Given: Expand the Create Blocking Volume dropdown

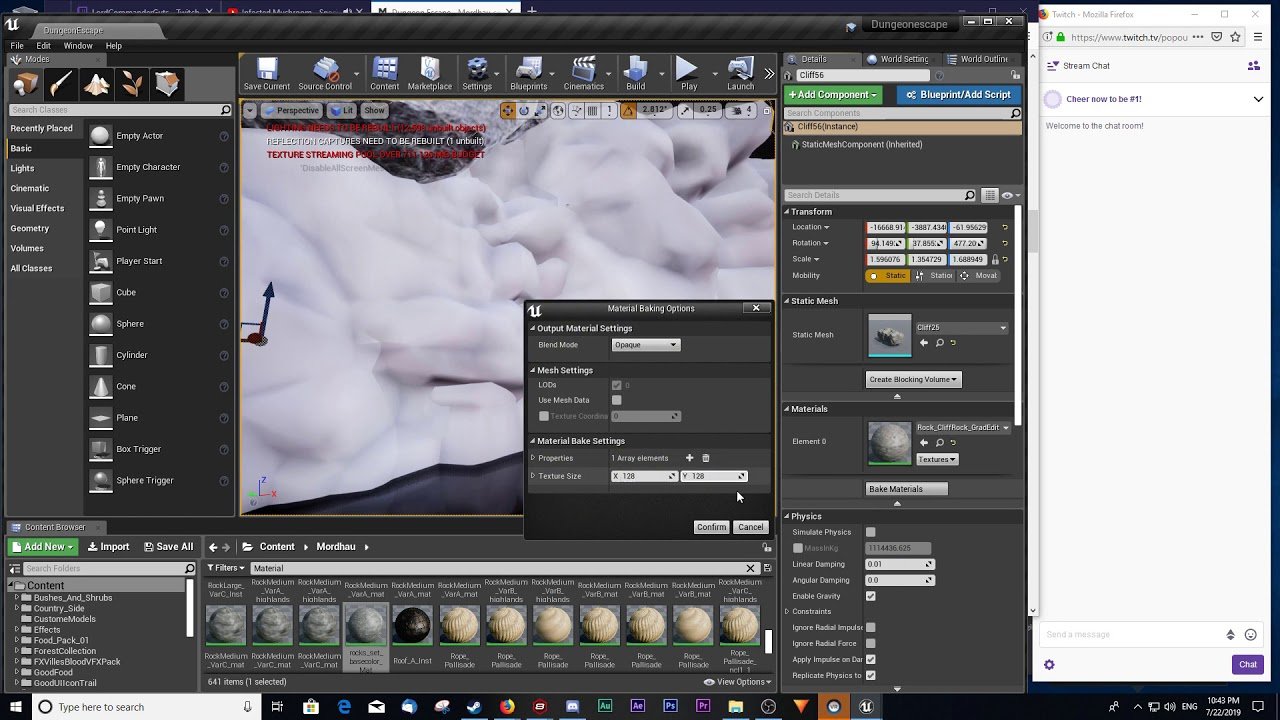Looking at the screenshot, I should pos(912,379).
